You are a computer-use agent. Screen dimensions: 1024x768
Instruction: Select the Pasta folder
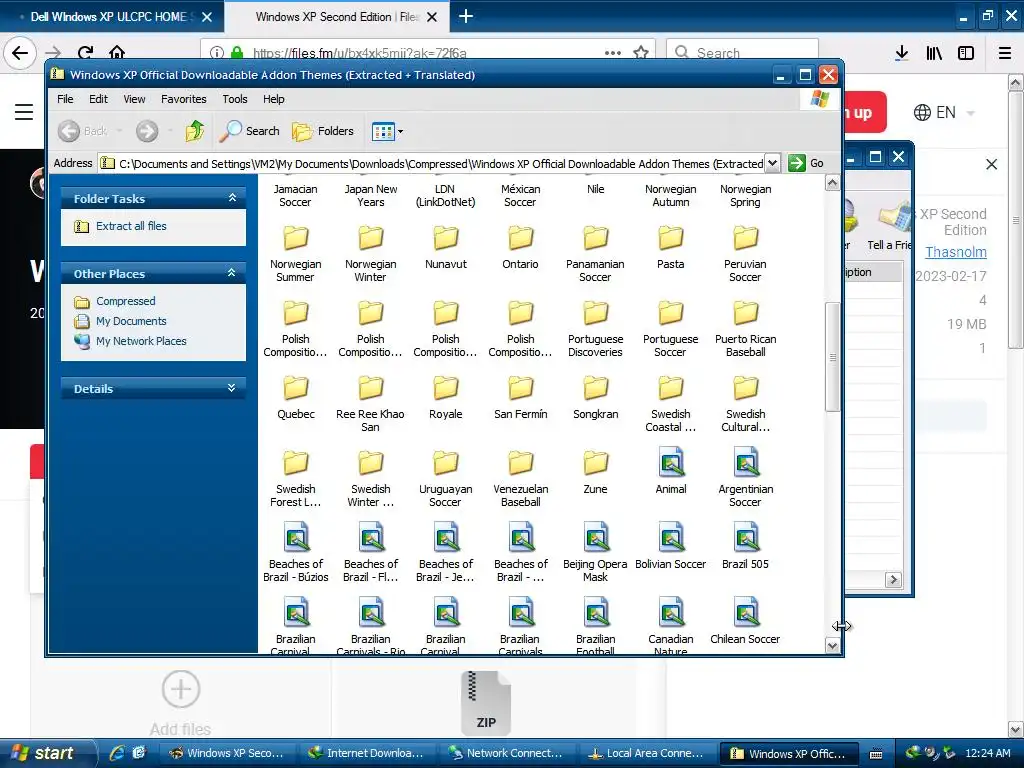coord(671,248)
